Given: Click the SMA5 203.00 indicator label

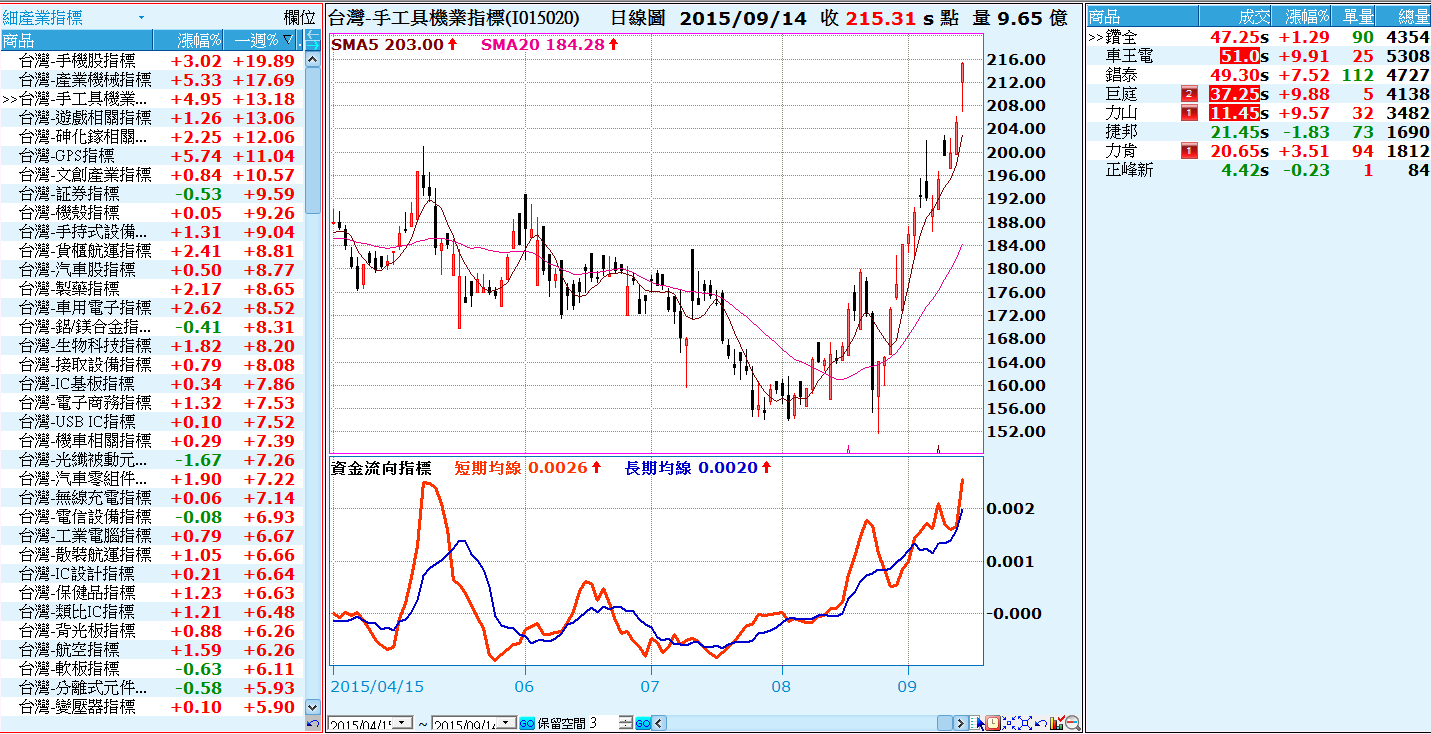Looking at the screenshot, I should click(x=394, y=44).
